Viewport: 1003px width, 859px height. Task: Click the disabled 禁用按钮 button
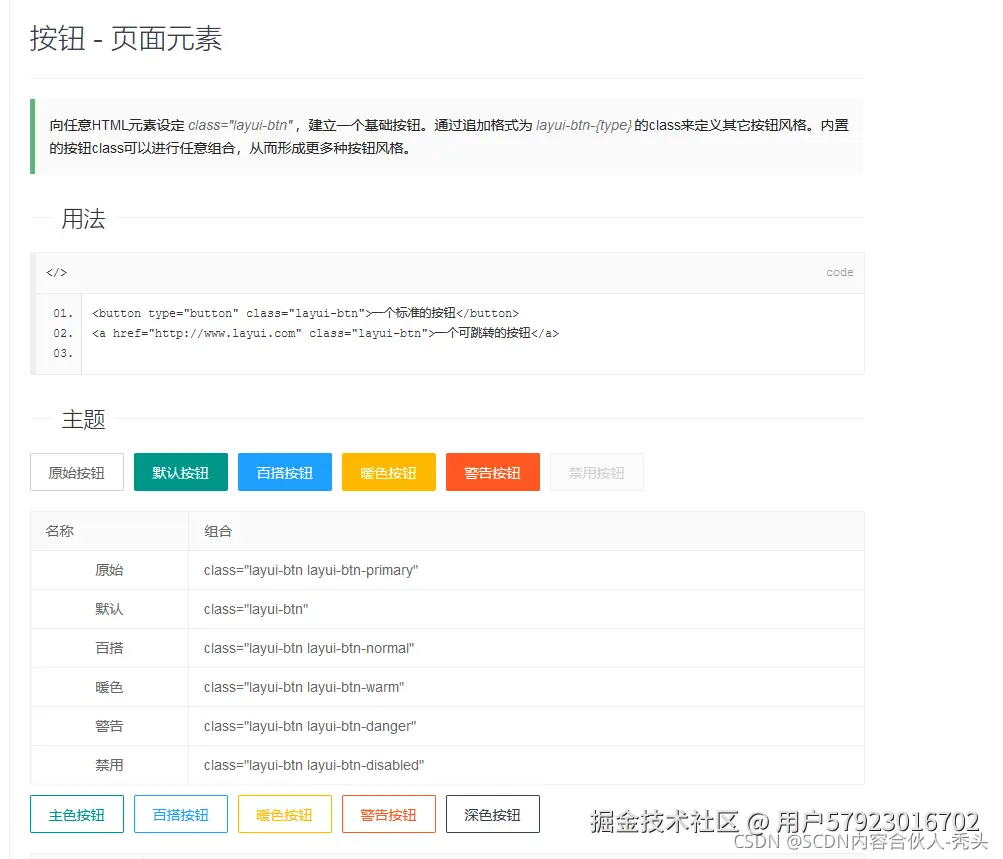click(596, 471)
